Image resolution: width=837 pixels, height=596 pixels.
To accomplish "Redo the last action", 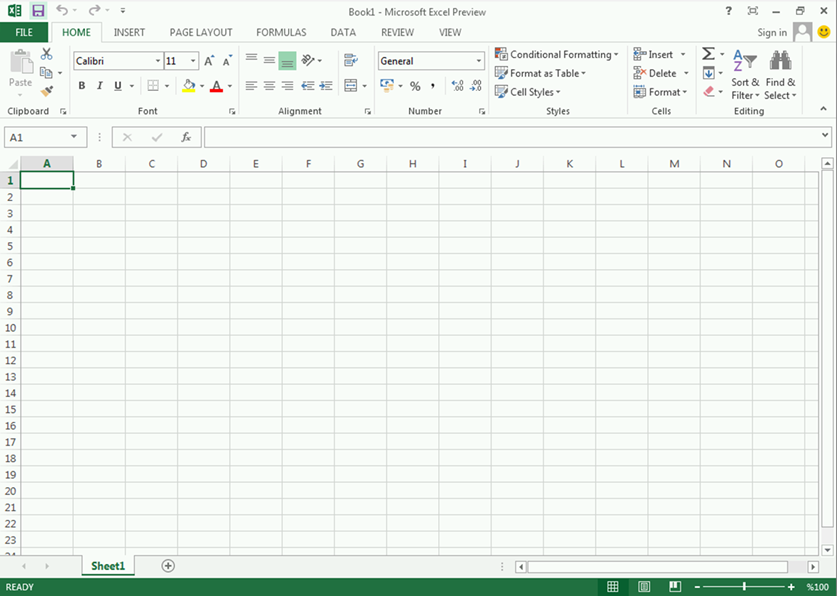I will [94, 10].
